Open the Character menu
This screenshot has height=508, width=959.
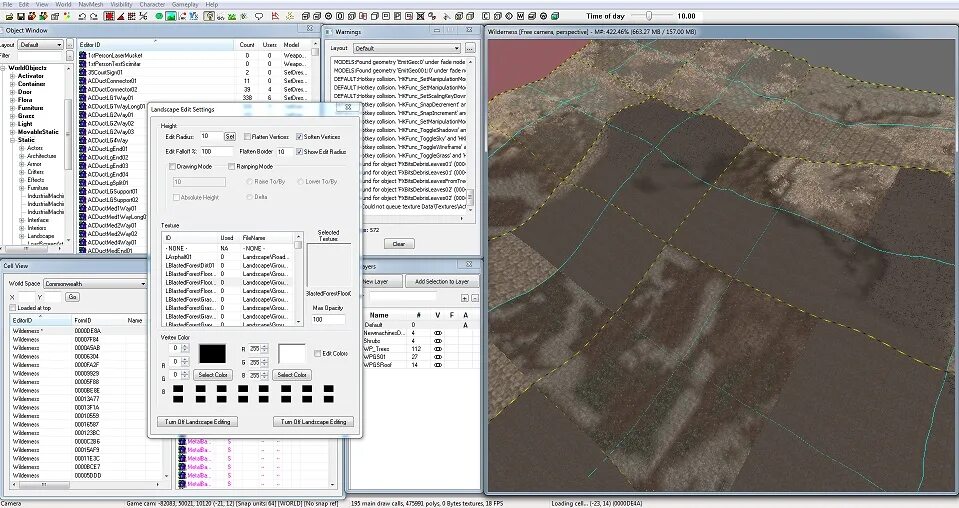point(152,4)
